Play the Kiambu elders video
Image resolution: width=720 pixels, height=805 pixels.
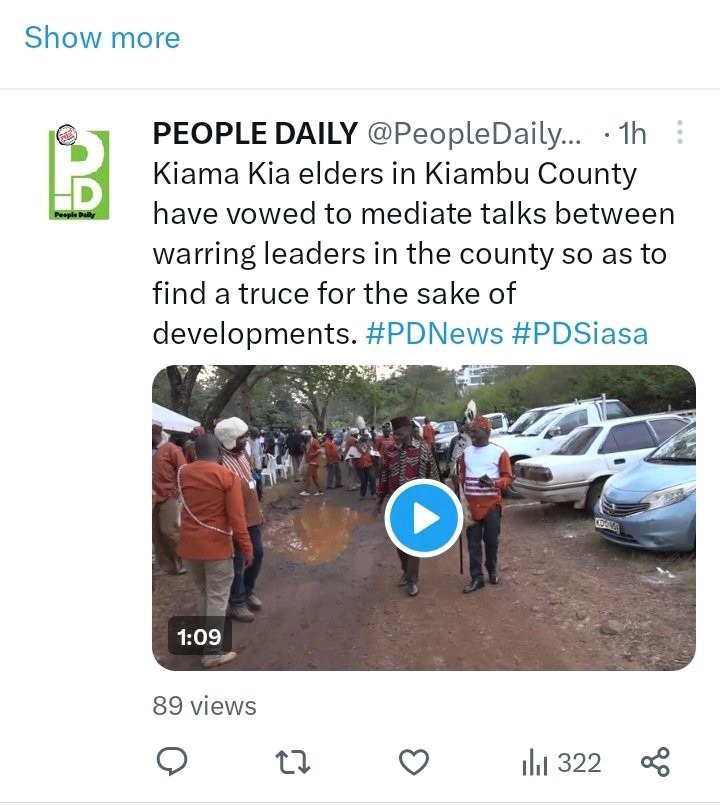[x=424, y=518]
